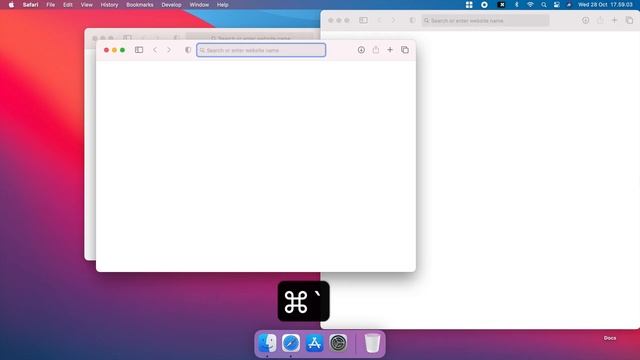The width and height of the screenshot is (640, 360).
Task: Open the File menu
Action: [x=51, y=5]
